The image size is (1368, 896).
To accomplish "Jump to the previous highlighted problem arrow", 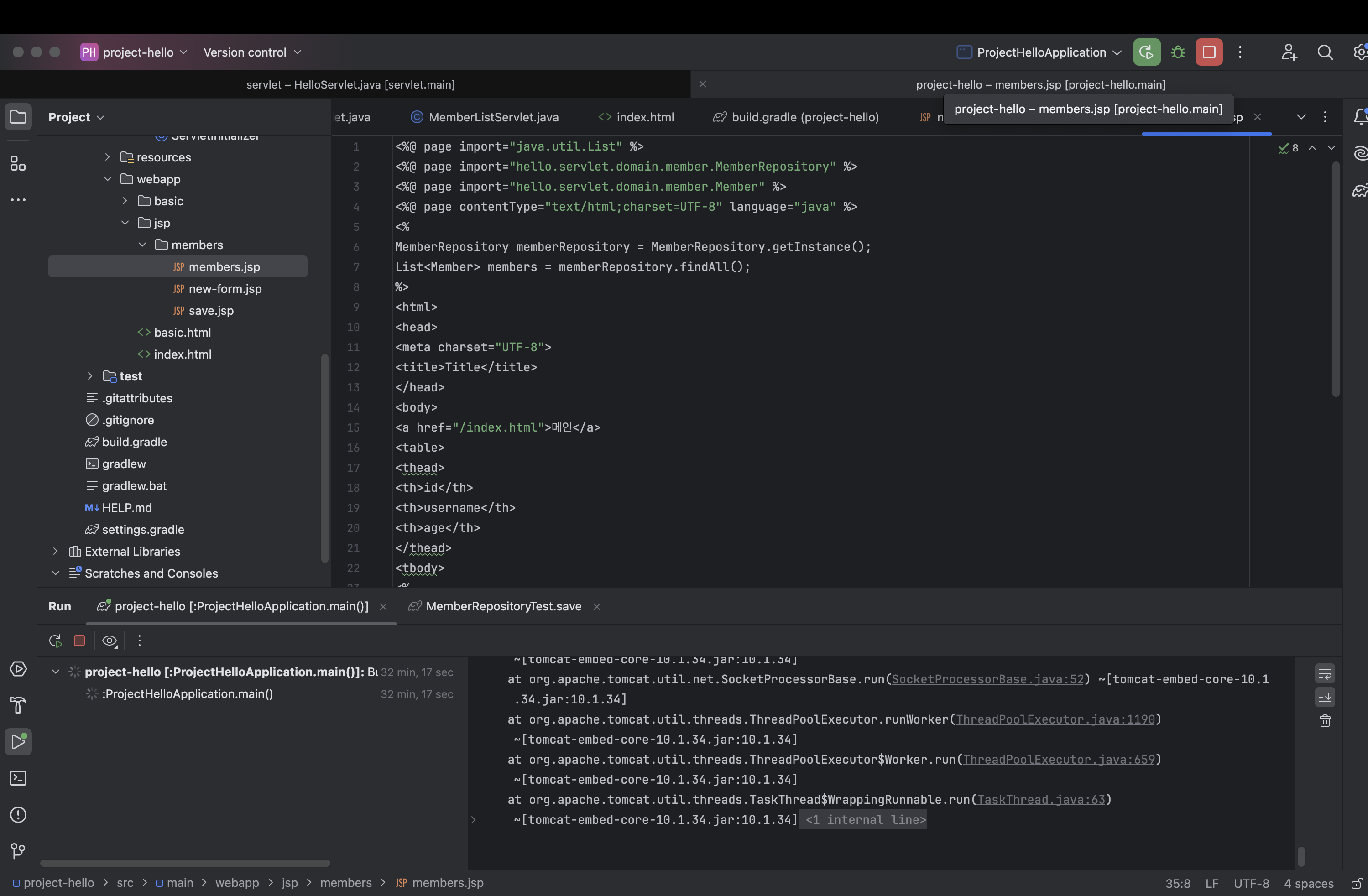I will click(1312, 148).
